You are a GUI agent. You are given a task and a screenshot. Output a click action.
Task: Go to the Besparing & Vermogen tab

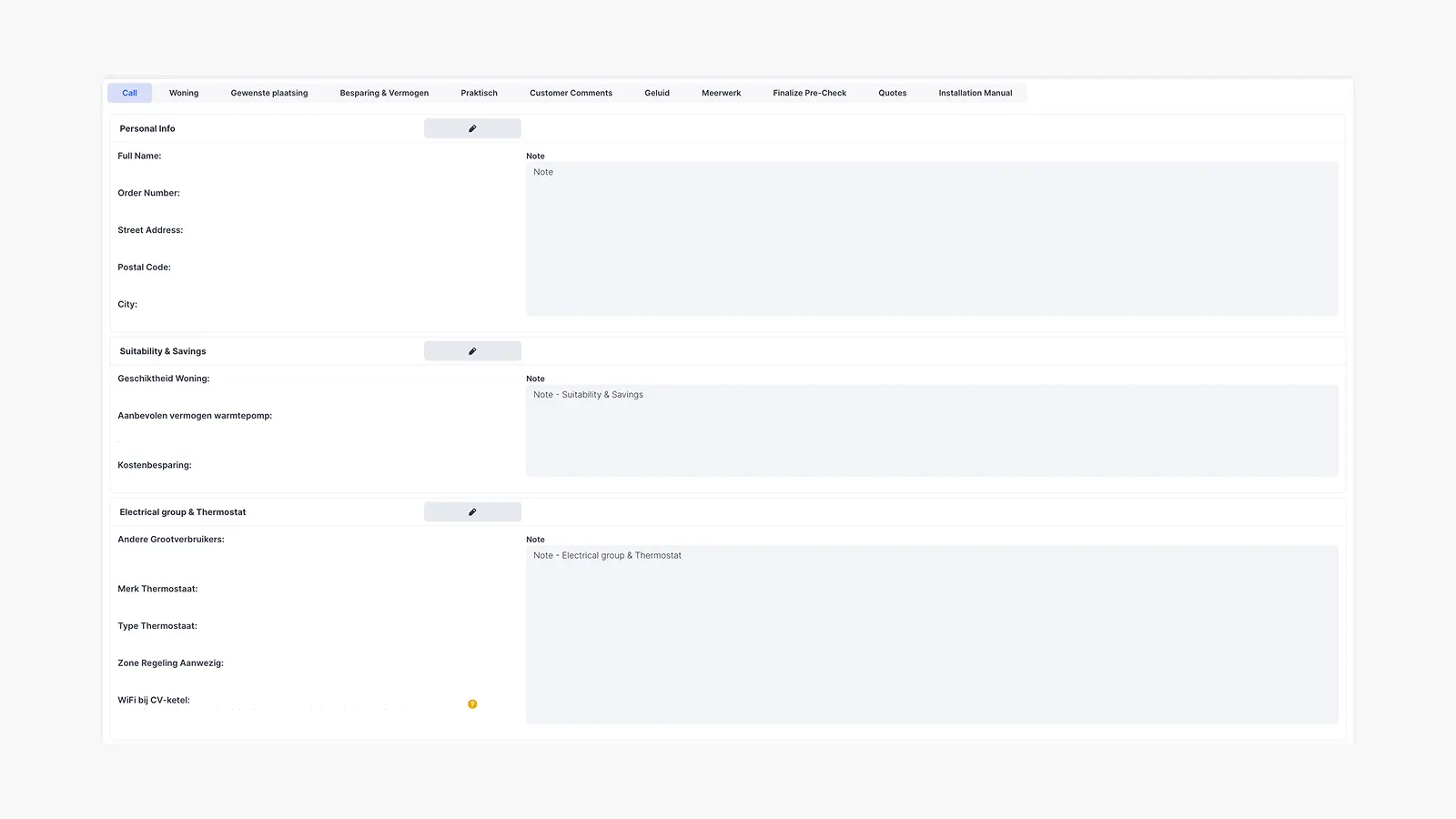(x=384, y=93)
